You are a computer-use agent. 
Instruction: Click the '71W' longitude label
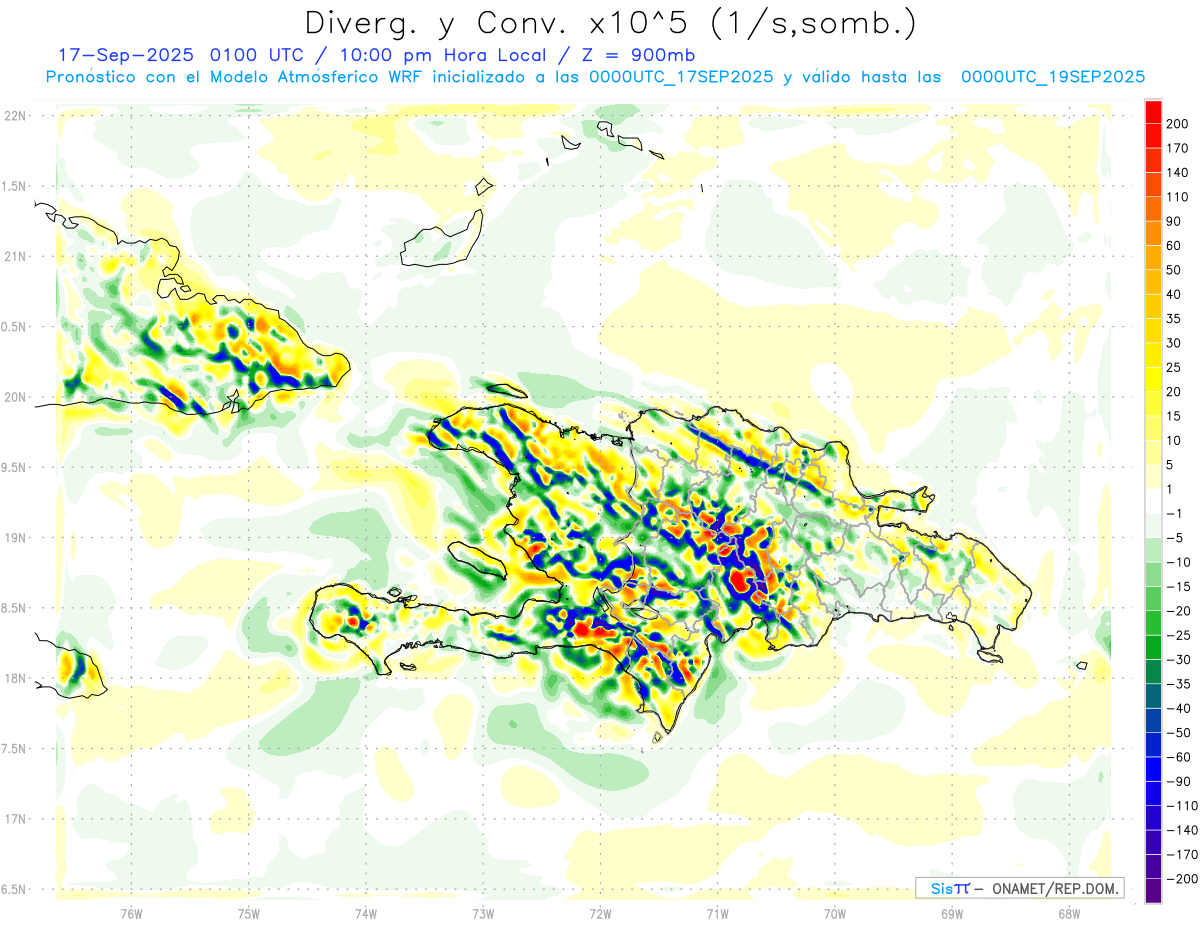point(717,914)
